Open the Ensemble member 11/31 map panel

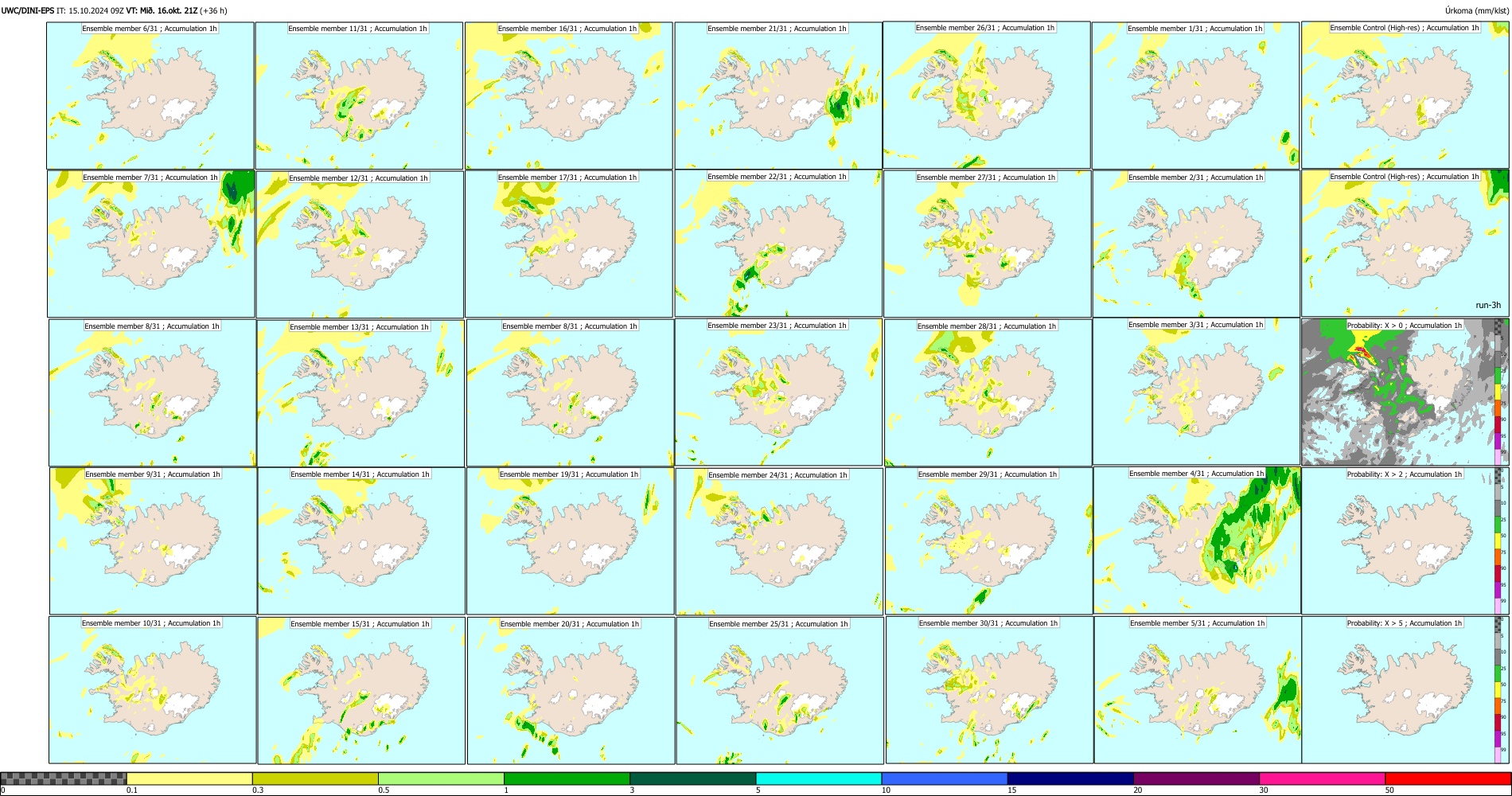click(359, 96)
